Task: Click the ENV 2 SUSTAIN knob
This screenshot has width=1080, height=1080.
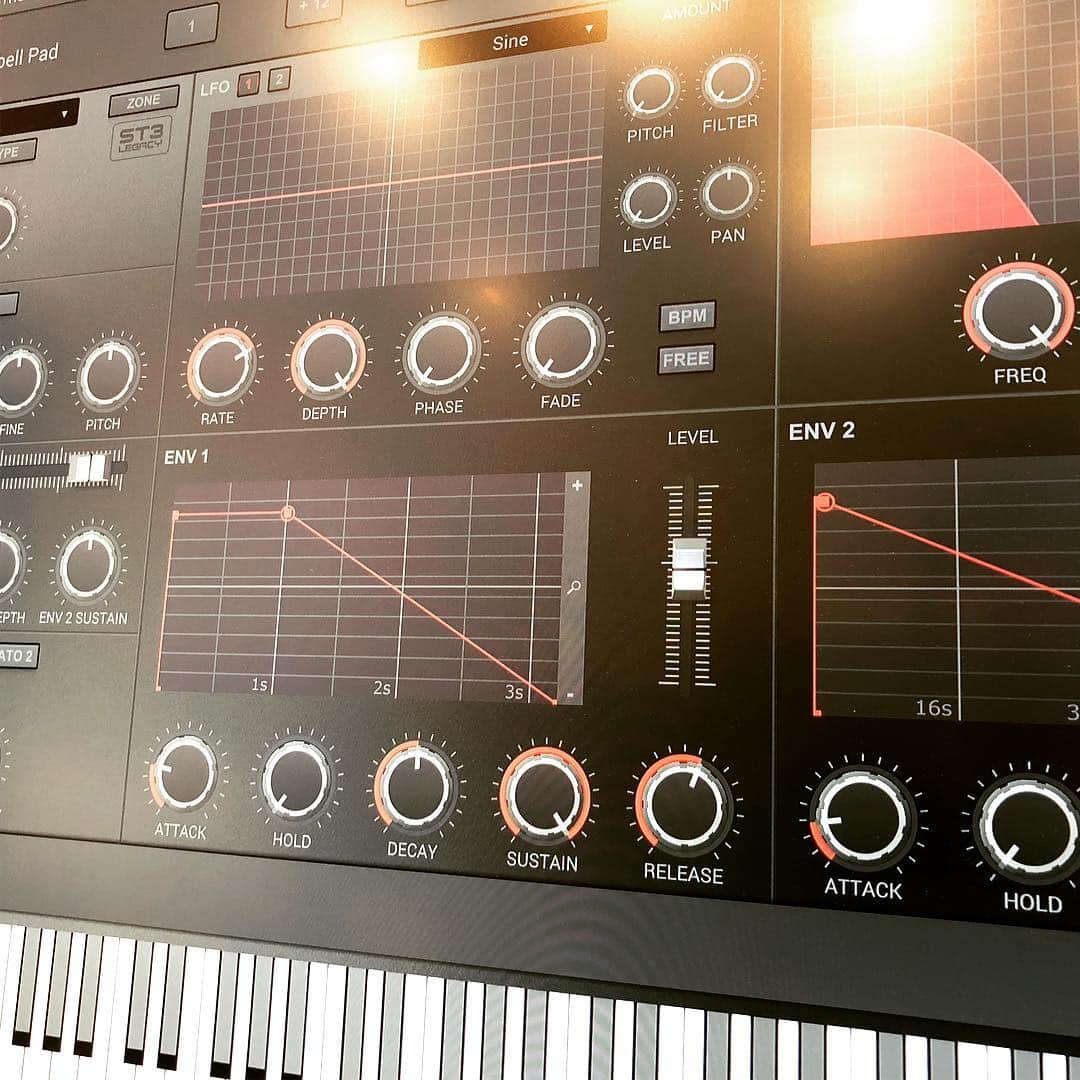Action: (88, 565)
